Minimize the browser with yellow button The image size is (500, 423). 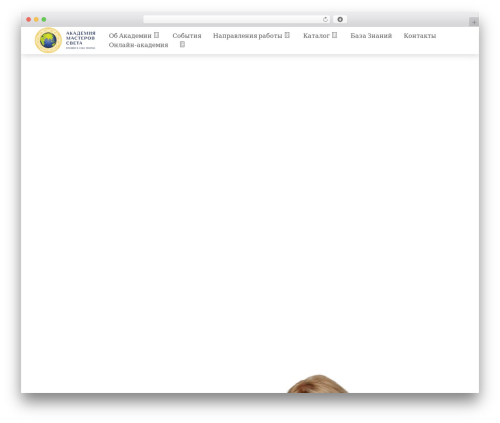[x=36, y=20]
